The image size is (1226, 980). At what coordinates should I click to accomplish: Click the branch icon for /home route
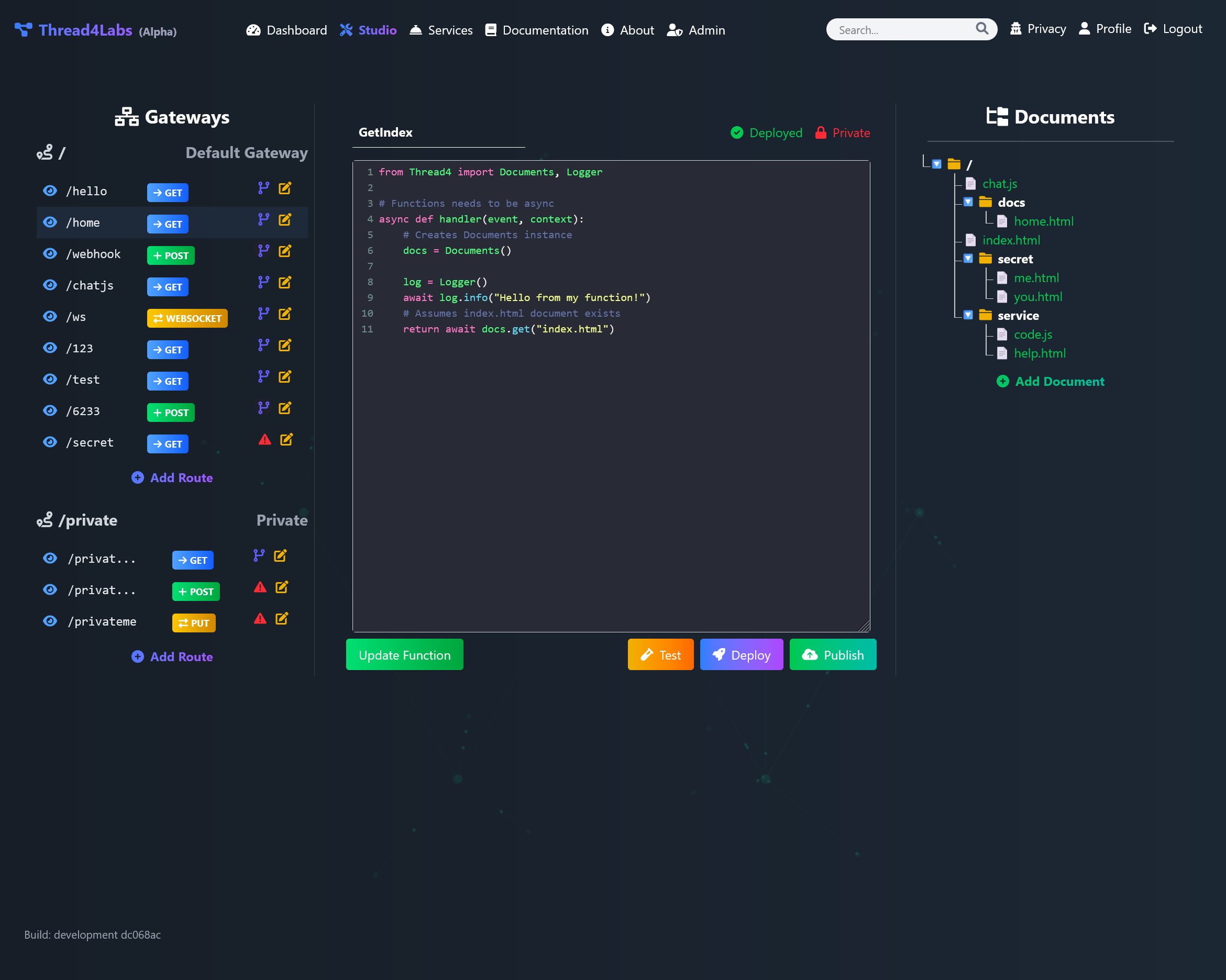click(263, 219)
